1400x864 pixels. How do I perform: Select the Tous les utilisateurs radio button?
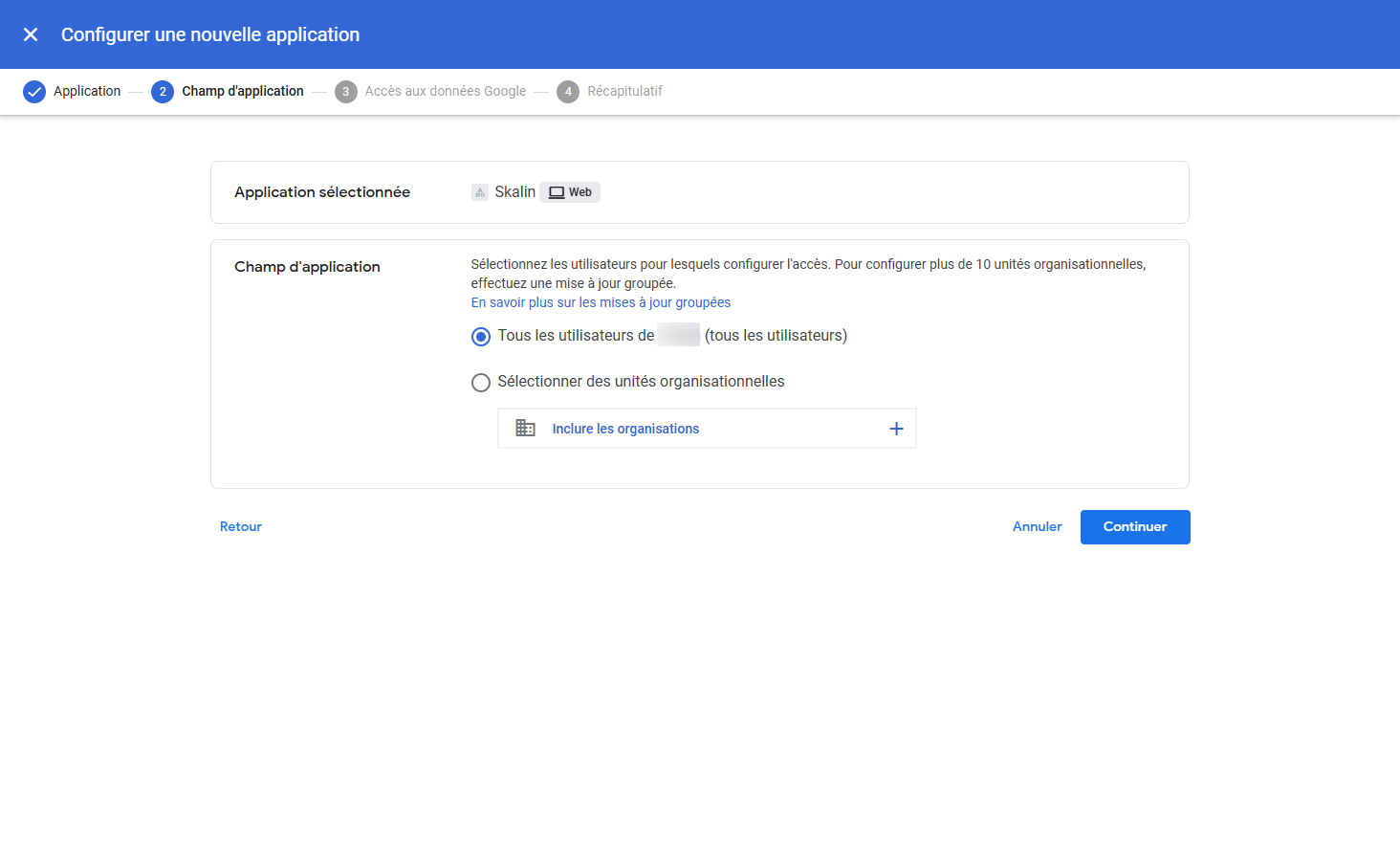(481, 337)
